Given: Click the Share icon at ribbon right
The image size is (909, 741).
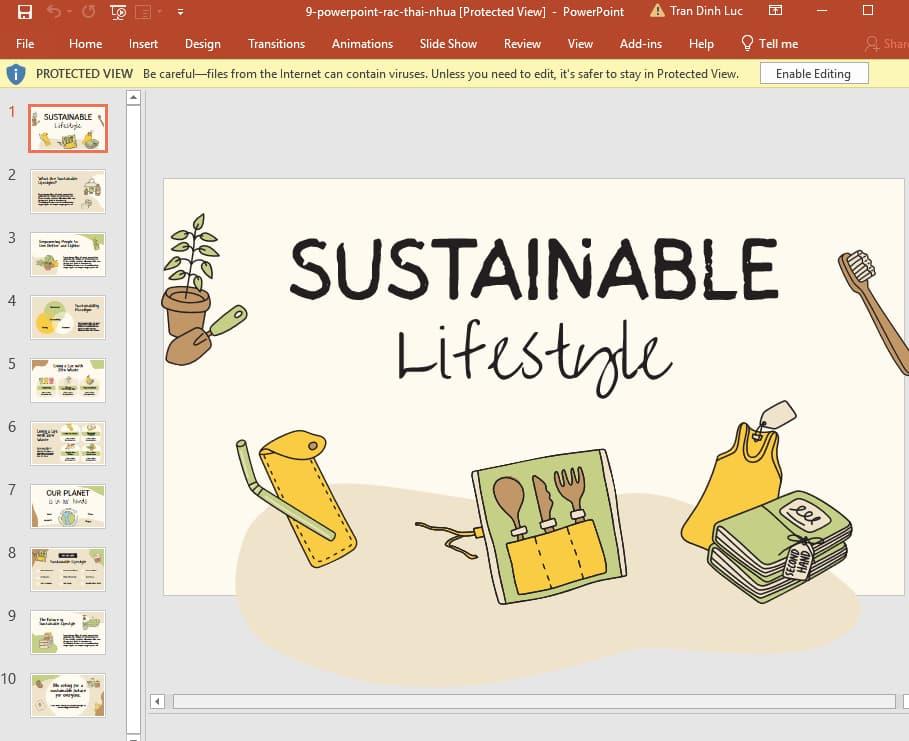Looking at the screenshot, I should click(871, 43).
